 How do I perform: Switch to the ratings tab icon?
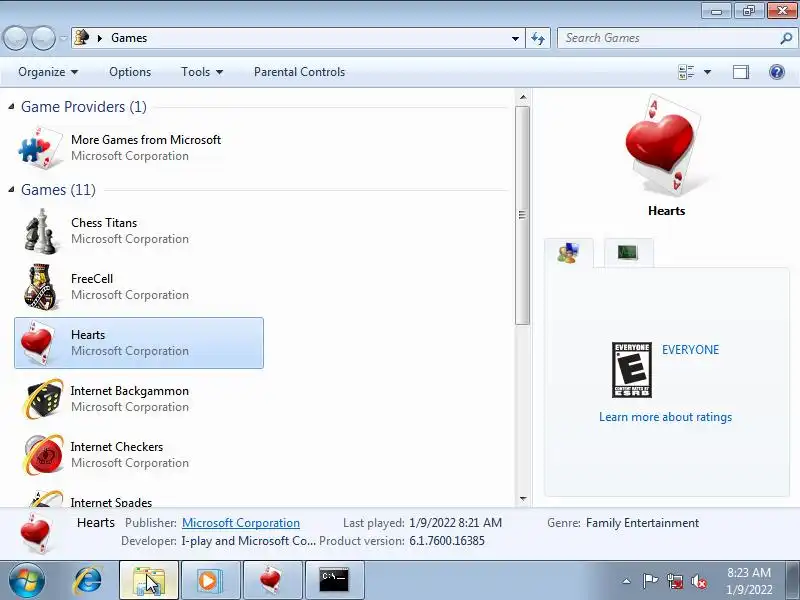point(568,253)
